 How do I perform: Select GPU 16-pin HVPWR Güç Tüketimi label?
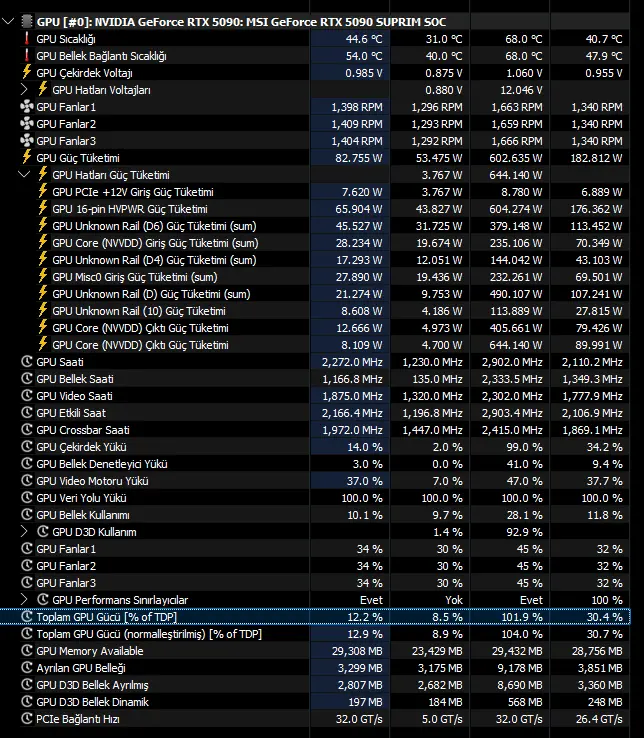(x=130, y=209)
